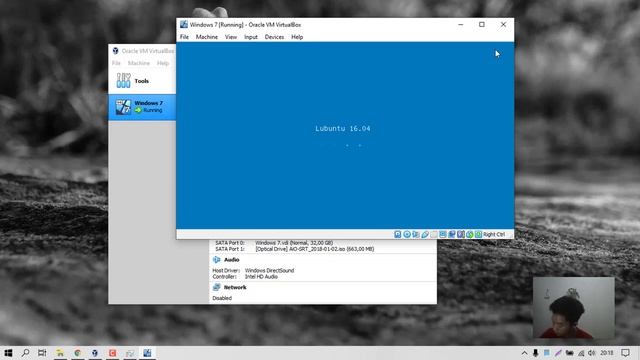The image size is (640, 360).
Task: Click the battery tray icon
Action: pos(569,353)
